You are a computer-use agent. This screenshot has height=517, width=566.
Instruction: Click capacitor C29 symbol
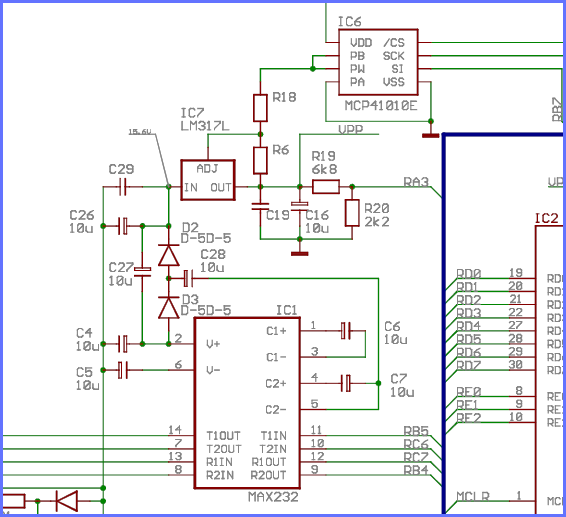tap(123, 187)
